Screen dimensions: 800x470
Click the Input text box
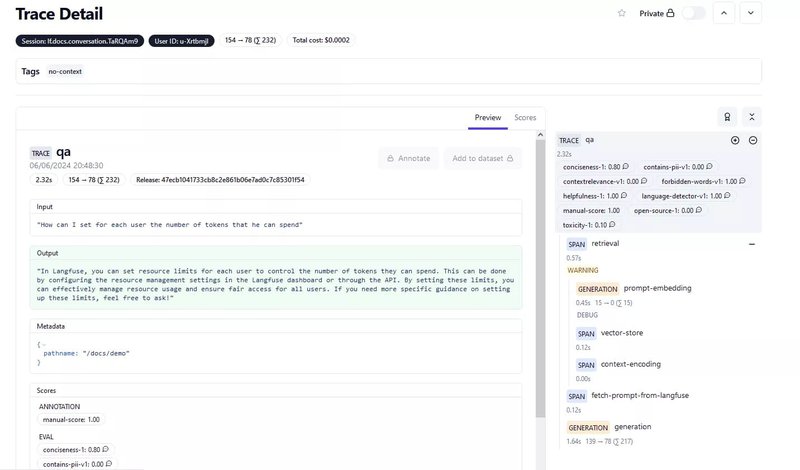coord(276,225)
